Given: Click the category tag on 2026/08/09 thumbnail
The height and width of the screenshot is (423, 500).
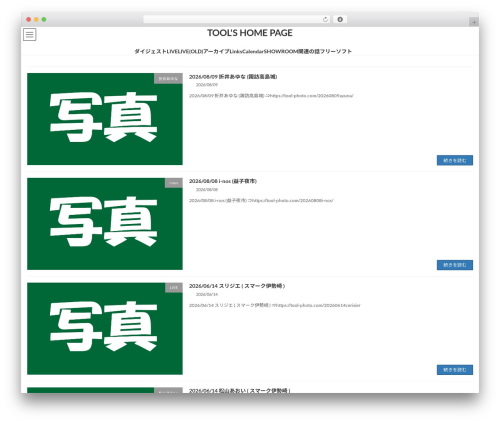Looking at the screenshot, I should pos(168,78).
